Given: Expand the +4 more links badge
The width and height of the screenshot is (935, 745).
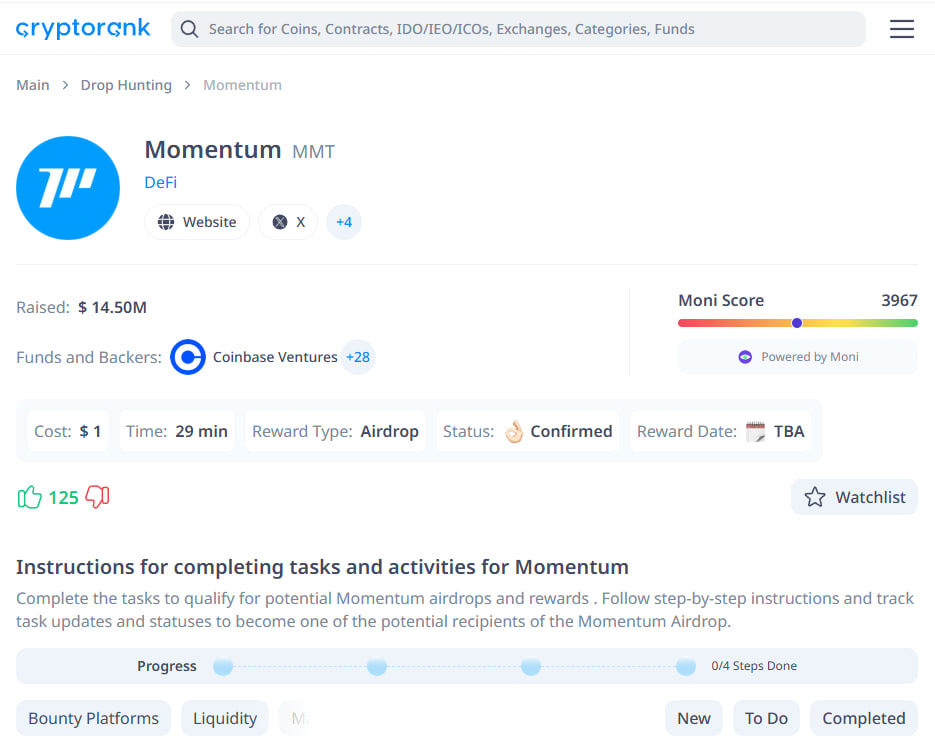Looking at the screenshot, I should click(343, 222).
